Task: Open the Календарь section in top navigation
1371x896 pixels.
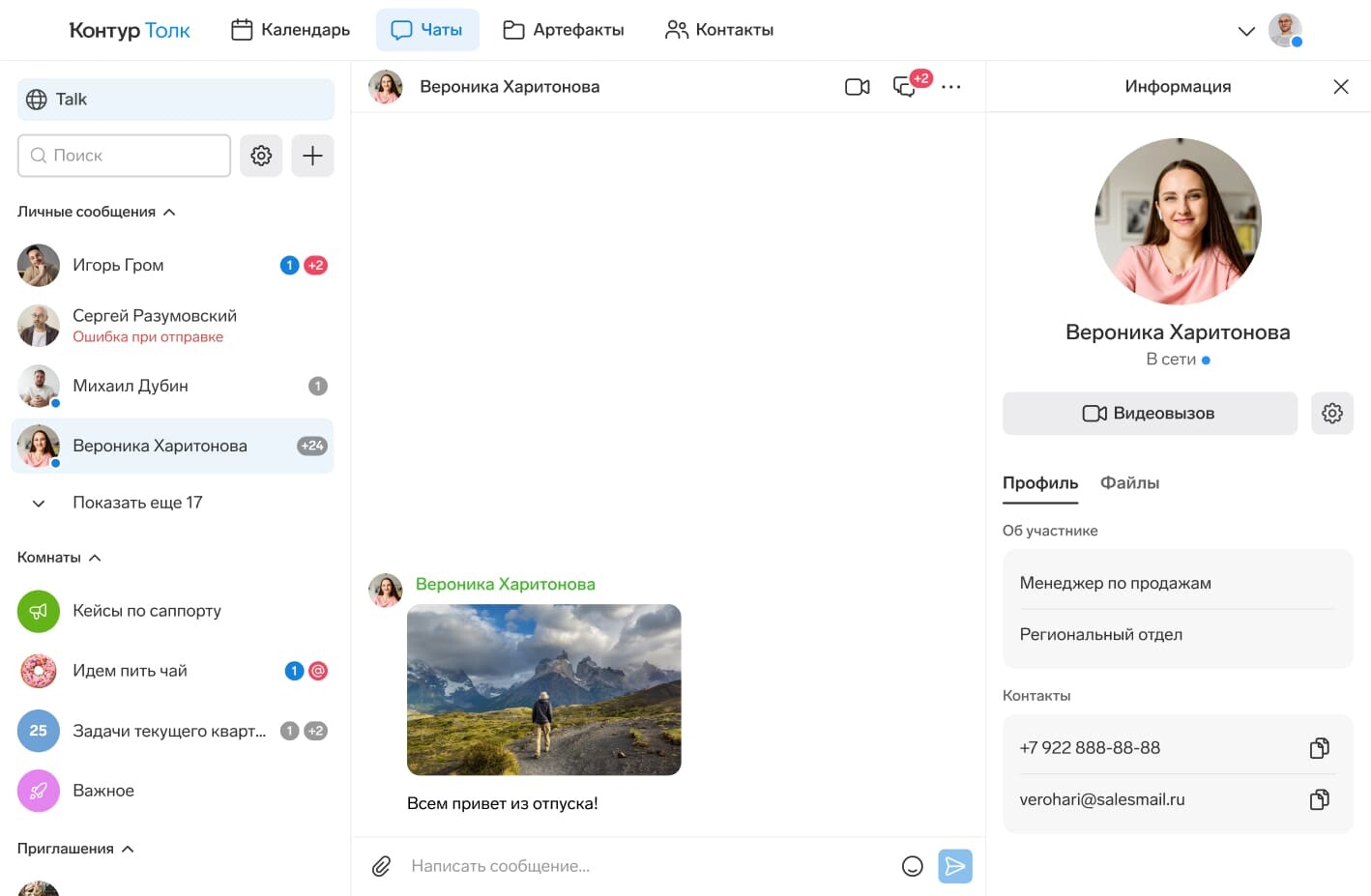Action: click(x=291, y=30)
